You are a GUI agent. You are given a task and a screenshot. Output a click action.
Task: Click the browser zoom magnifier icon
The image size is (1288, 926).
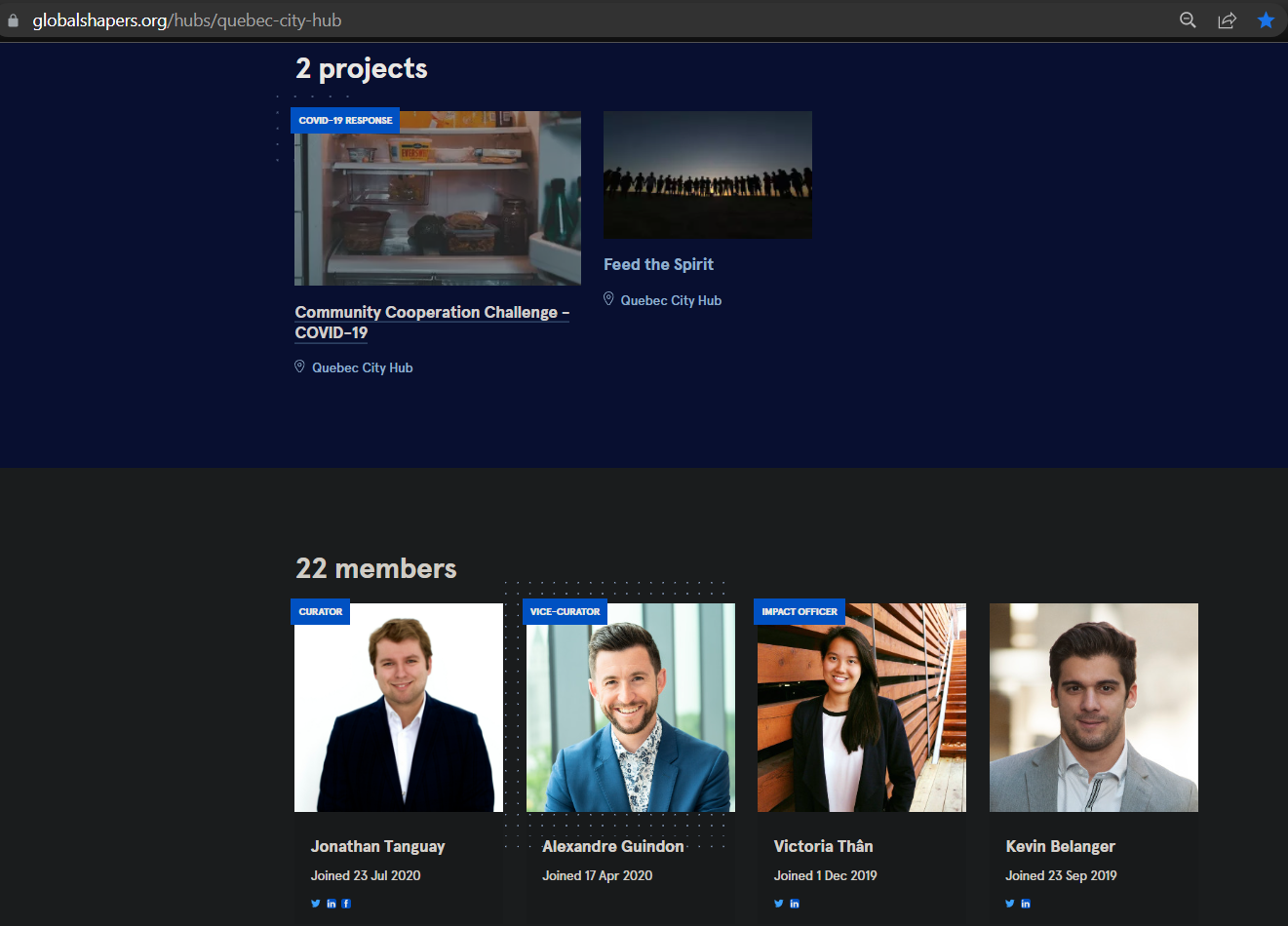pos(1188,19)
